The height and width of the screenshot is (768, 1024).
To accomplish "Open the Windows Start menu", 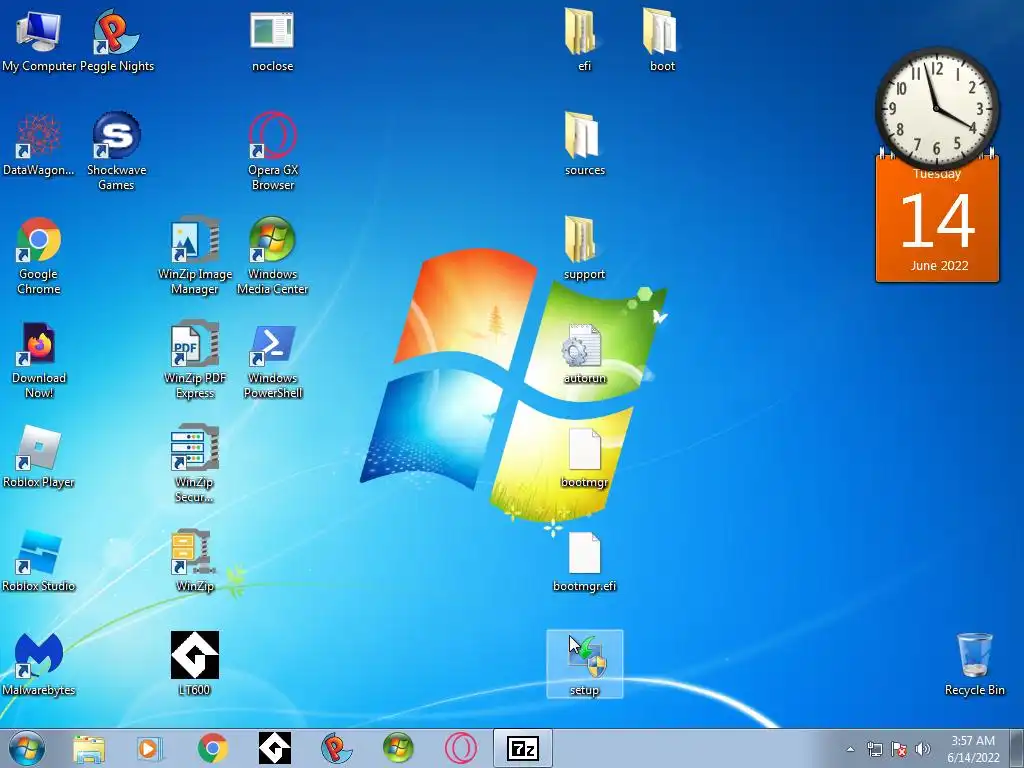I will tap(27, 748).
